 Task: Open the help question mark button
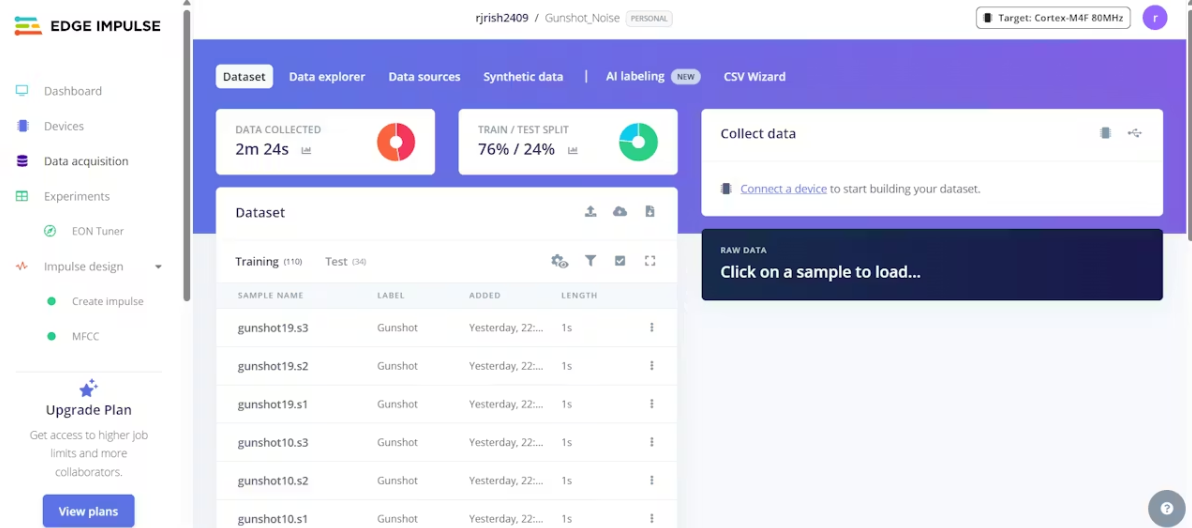pyautogui.click(x=1167, y=508)
